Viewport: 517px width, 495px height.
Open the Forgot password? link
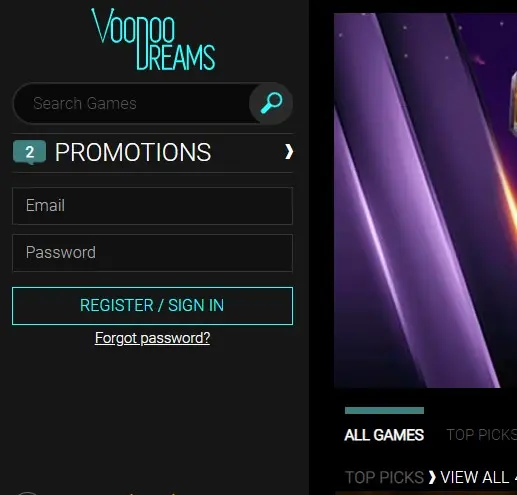point(152,338)
